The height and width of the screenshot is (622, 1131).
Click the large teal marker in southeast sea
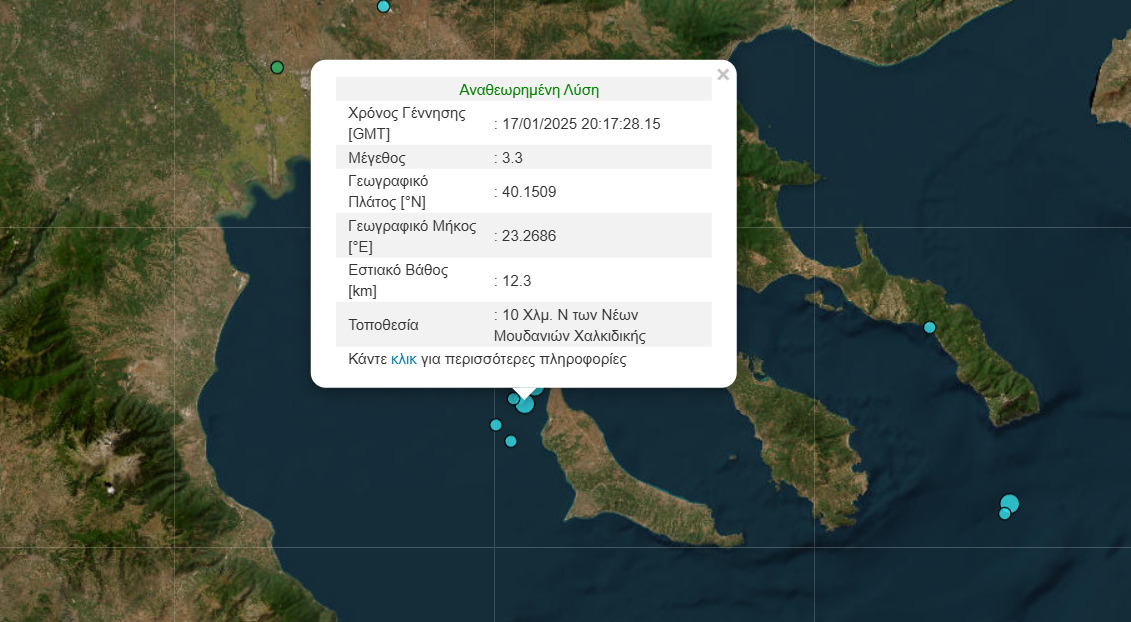click(x=1010, y=503)
